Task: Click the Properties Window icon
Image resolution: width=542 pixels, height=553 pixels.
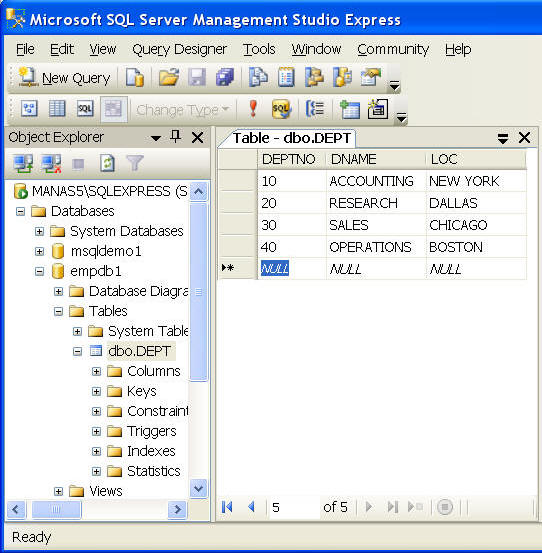Action: 370,78
